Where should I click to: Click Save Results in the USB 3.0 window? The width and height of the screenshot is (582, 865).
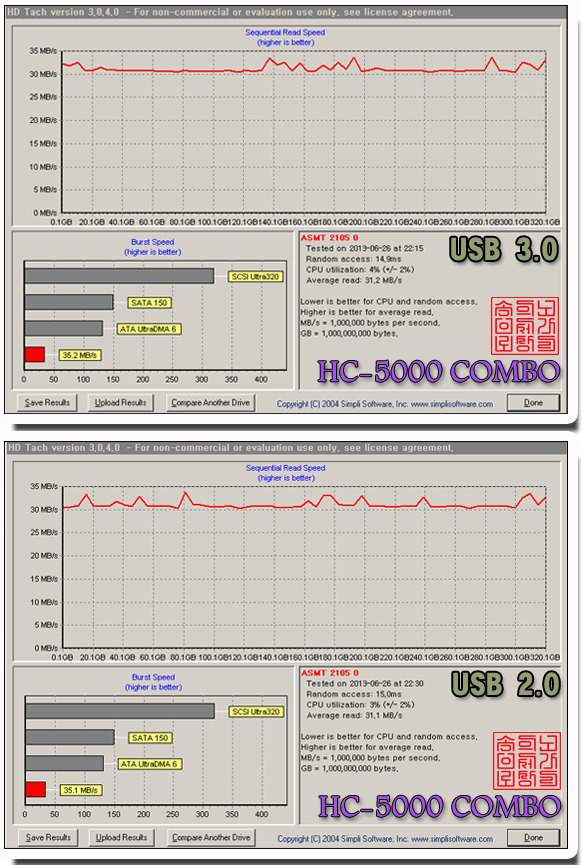click(x=47, y=403)
